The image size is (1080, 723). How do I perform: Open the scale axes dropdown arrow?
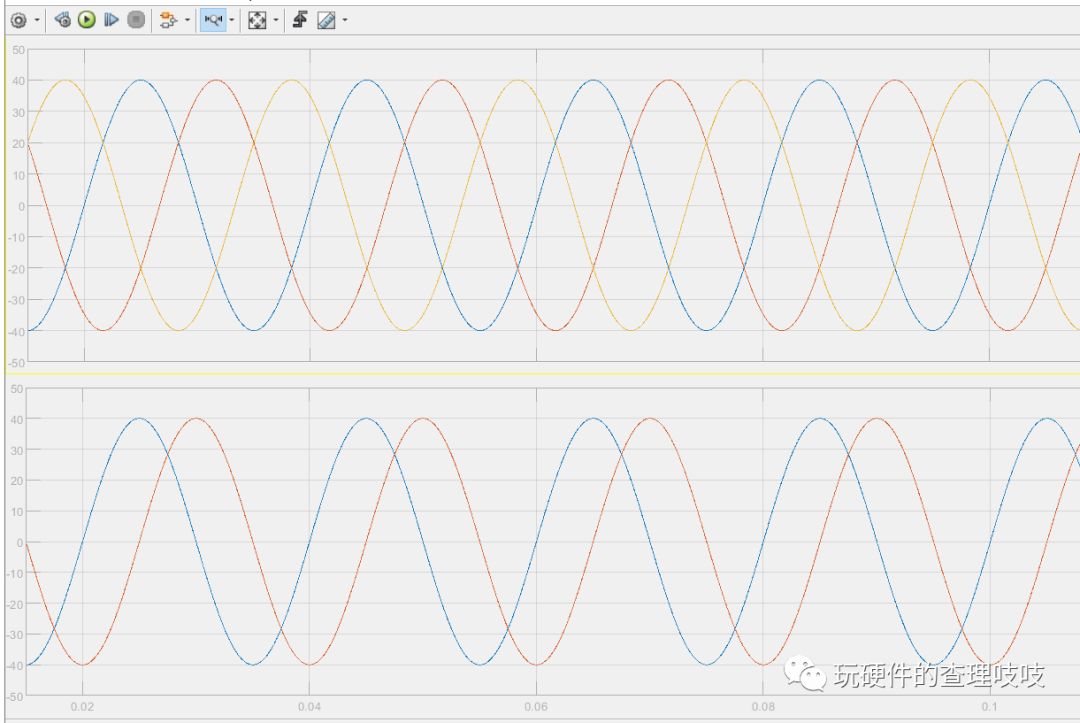[x=276, y=20]
